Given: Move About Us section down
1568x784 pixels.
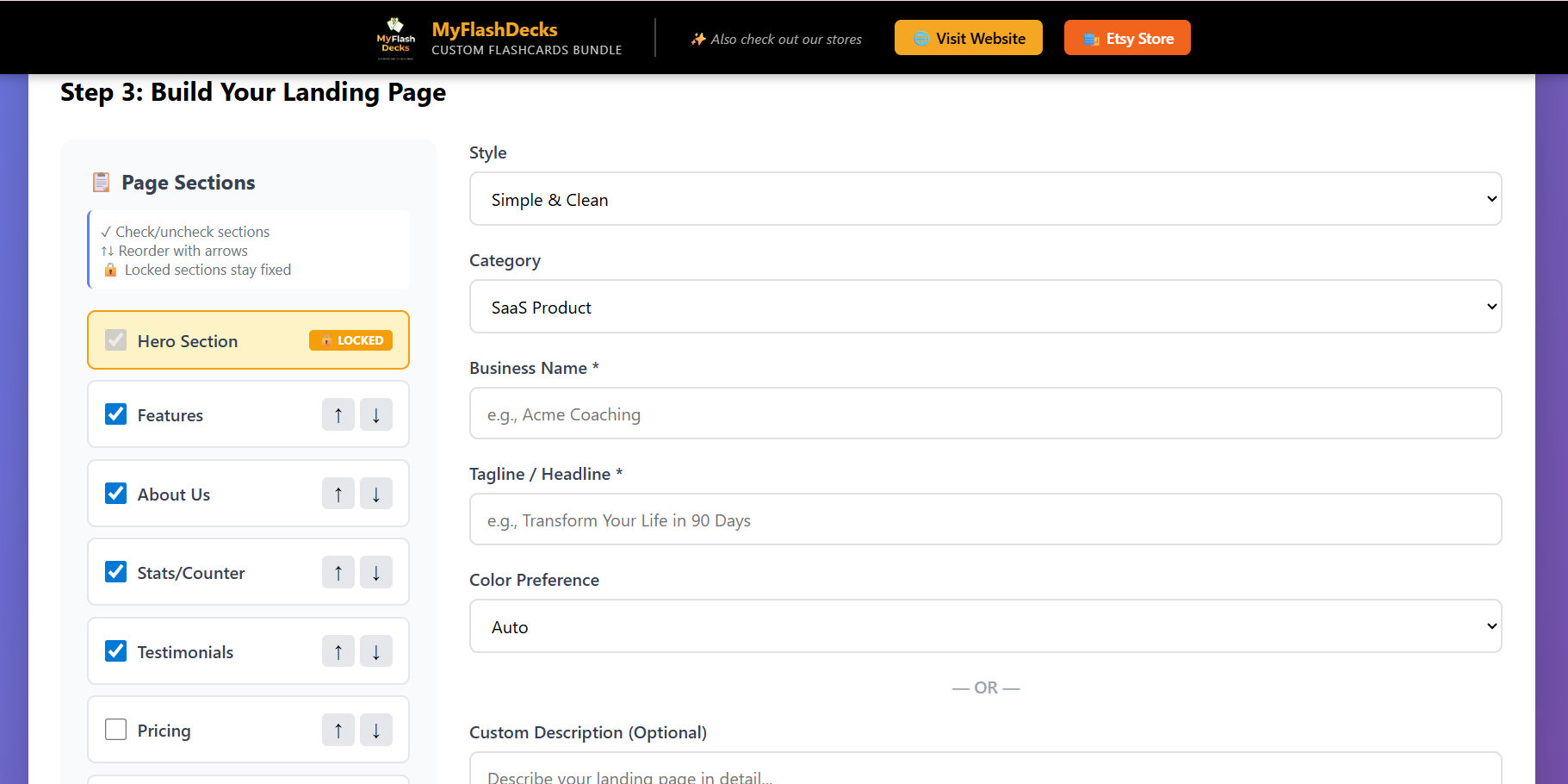Looking at the screenshot, I should click(x=376, y=494).
